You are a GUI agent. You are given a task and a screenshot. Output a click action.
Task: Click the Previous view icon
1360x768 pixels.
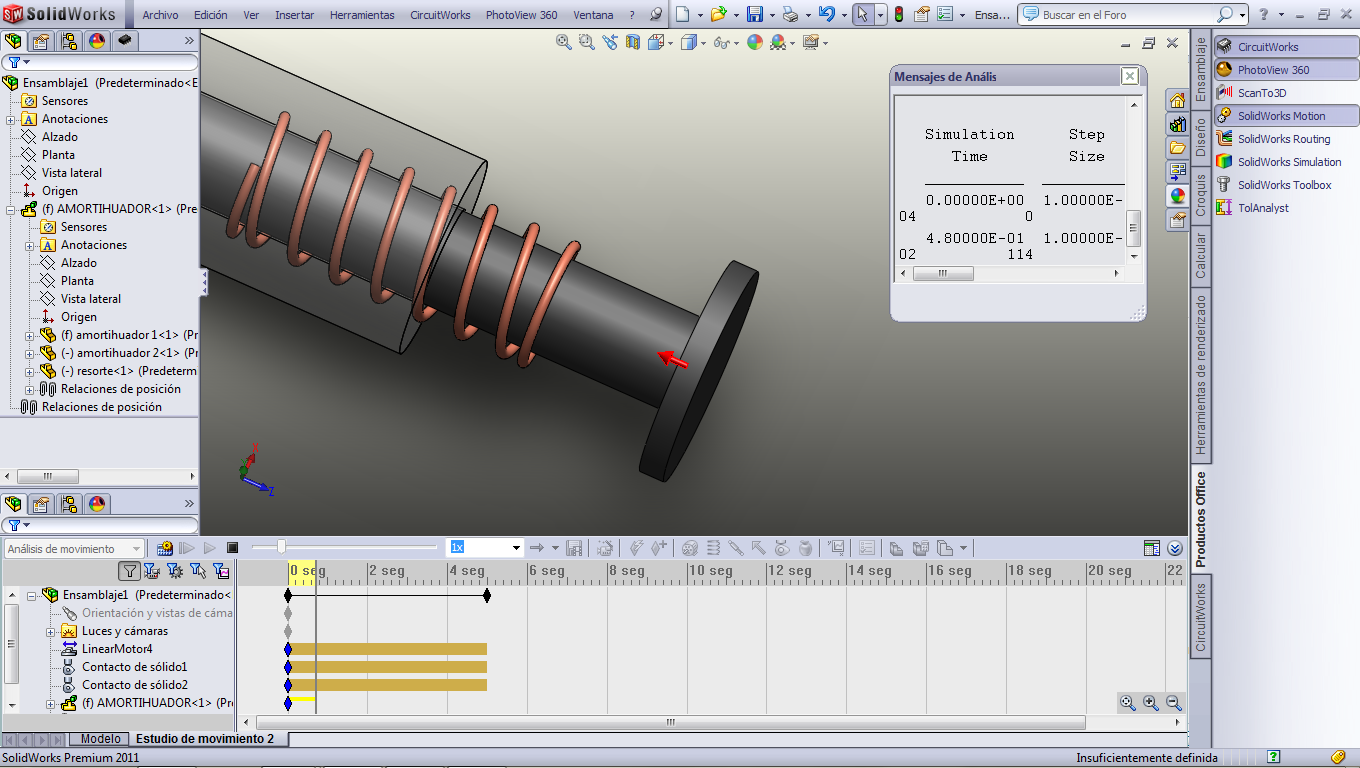pyautogui.click(x=609, y=42)
